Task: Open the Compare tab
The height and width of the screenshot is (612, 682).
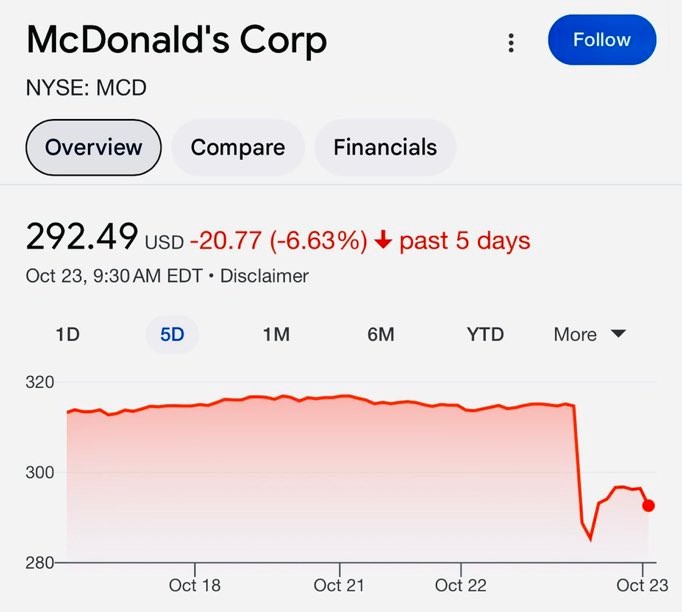Action: pos(238,147)
